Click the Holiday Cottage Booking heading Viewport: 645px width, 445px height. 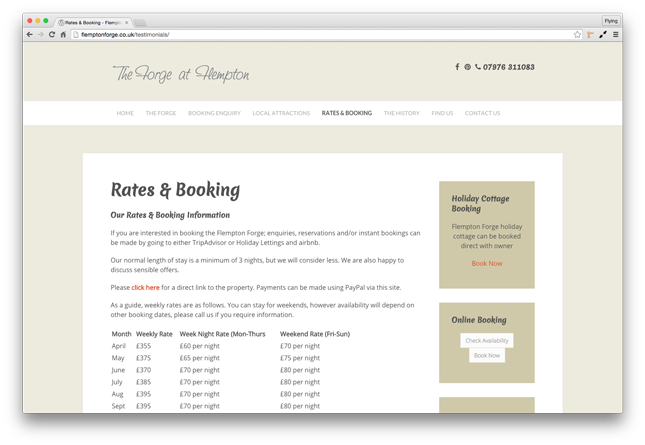480,204
